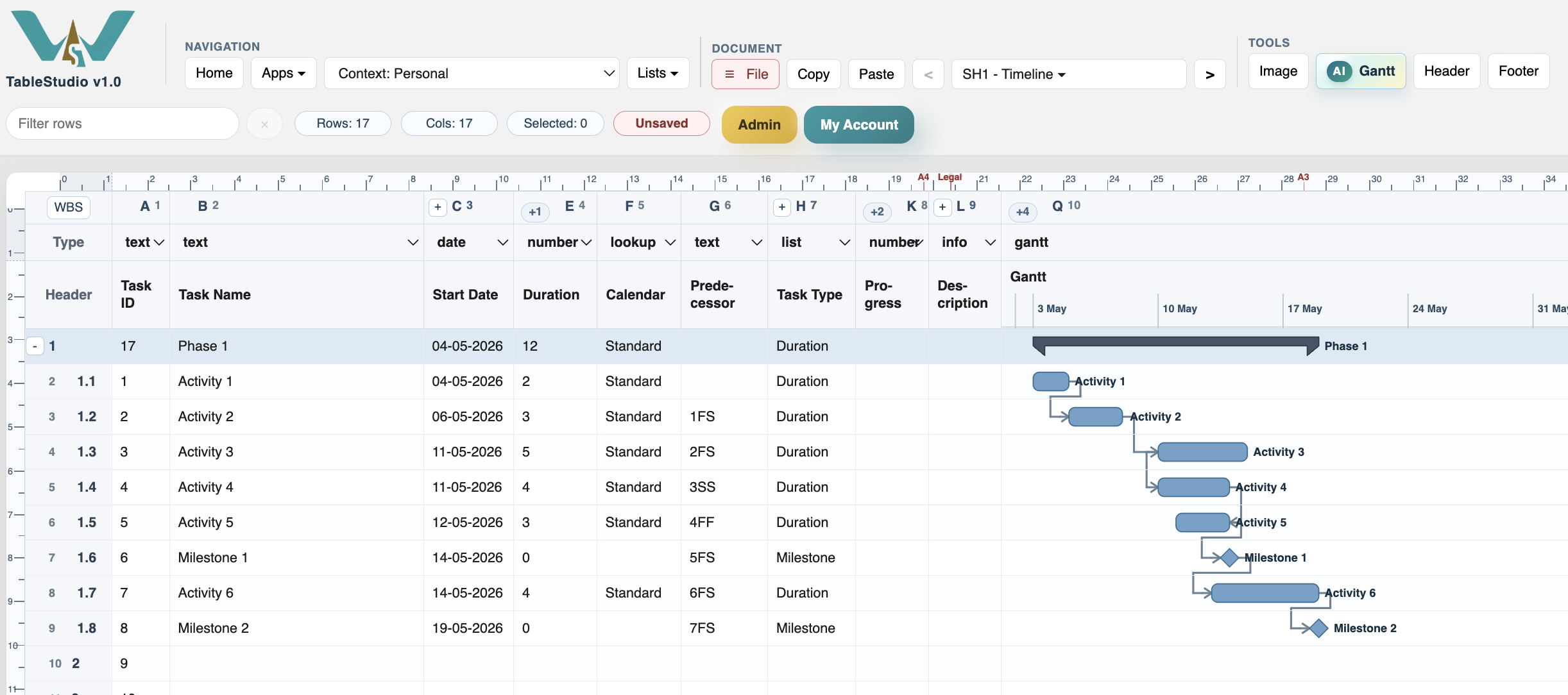1568x695 pixels.
Task: Open My Account
Action: point(859,124)
